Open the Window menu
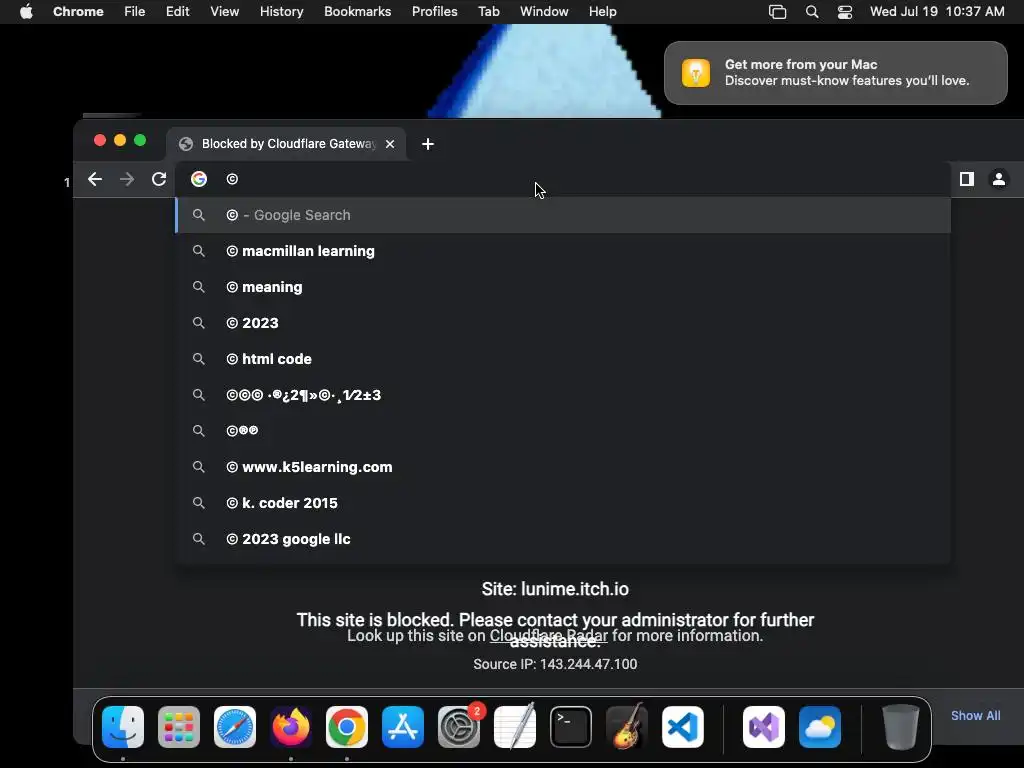Viewport: 1024px width, 768px height. pos(544,12)
